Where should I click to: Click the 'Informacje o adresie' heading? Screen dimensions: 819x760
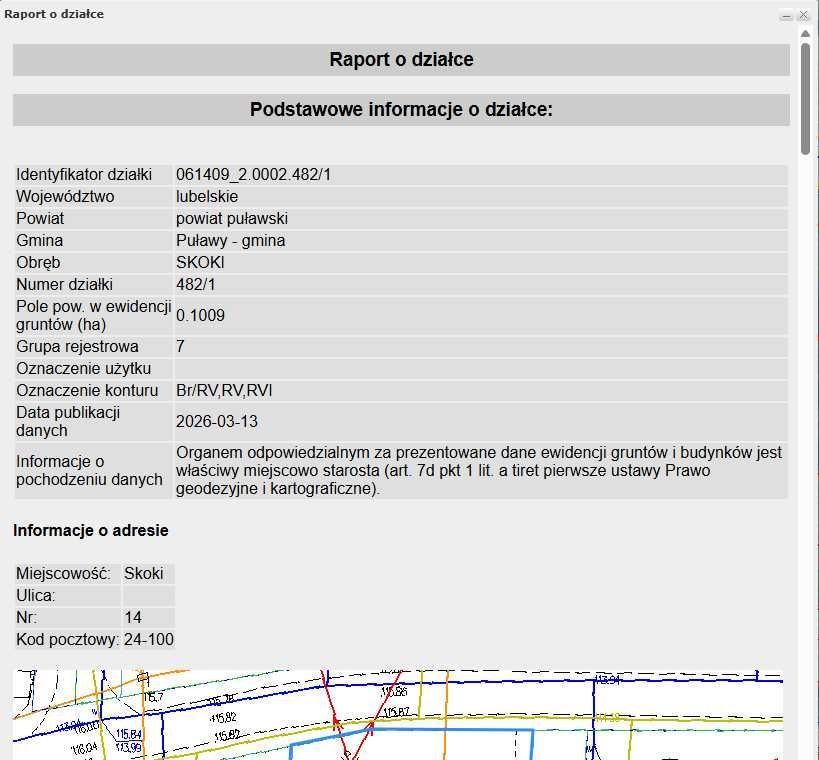pyautogui.click(x=90, y=531)
